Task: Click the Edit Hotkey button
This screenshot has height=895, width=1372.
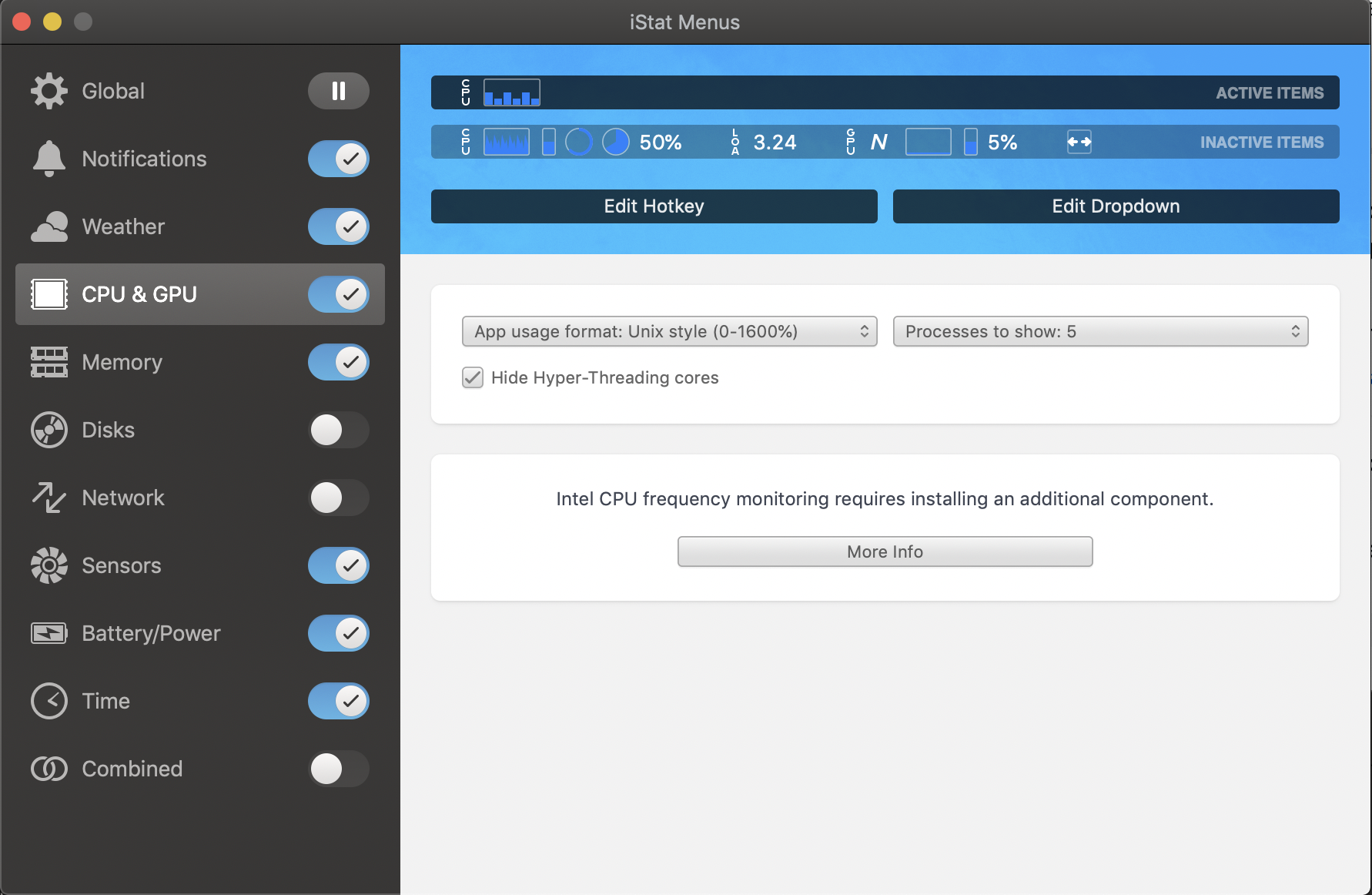Action: (654, 206)
